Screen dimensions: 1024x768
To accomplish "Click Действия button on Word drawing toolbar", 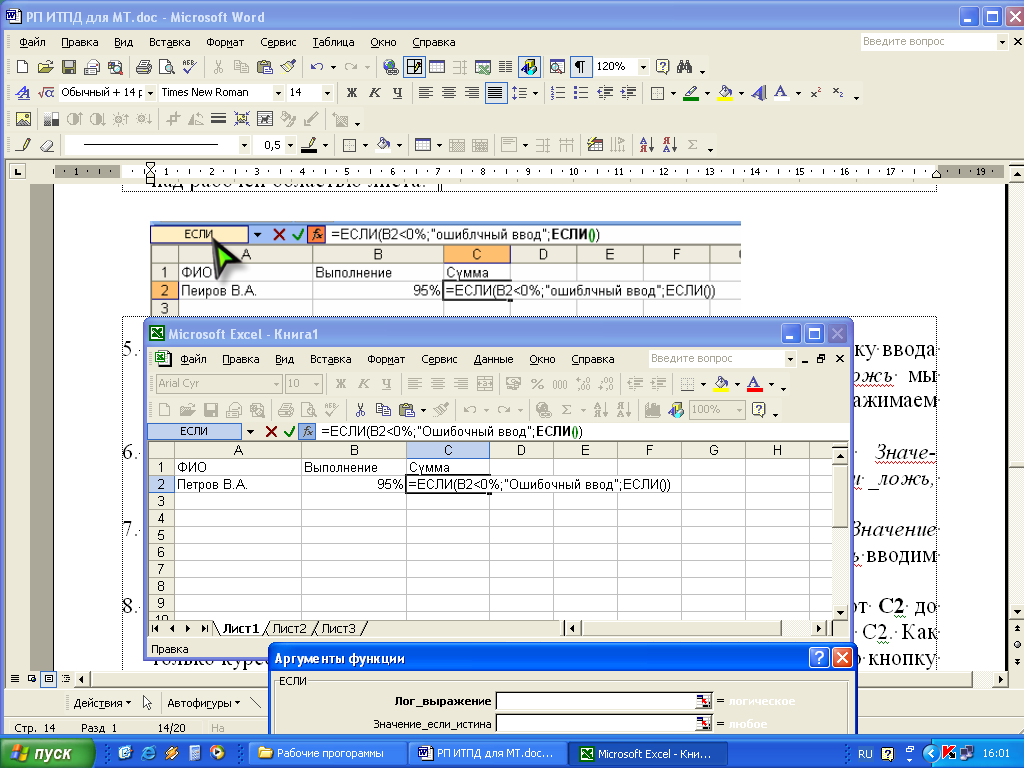I will [102, 703].
